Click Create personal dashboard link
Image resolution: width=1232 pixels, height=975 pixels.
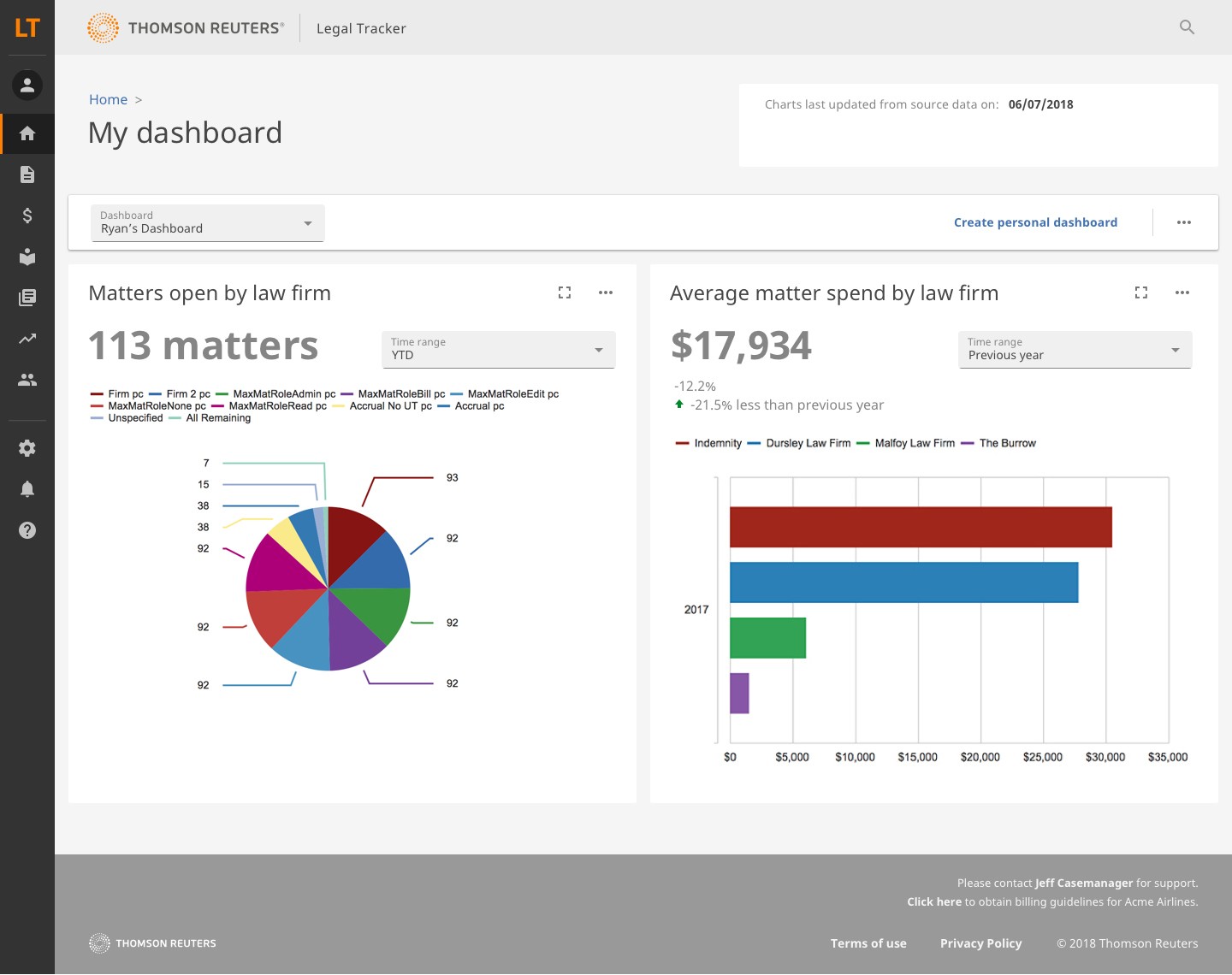coord(1035,222)
